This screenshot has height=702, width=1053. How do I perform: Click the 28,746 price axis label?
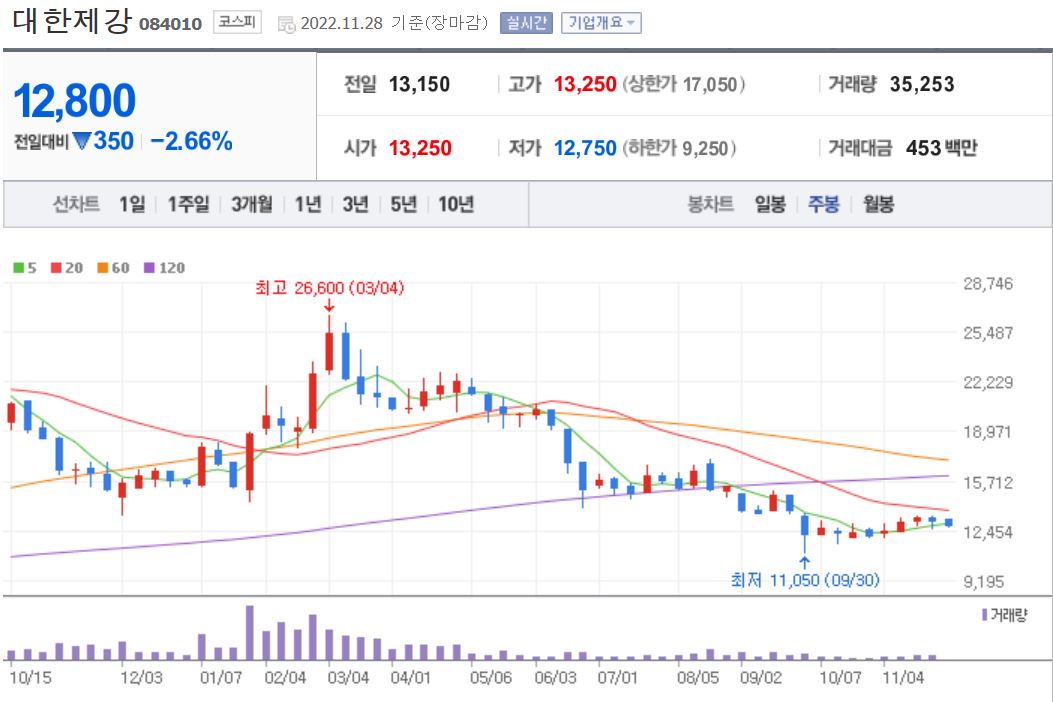tap(988, 283)
